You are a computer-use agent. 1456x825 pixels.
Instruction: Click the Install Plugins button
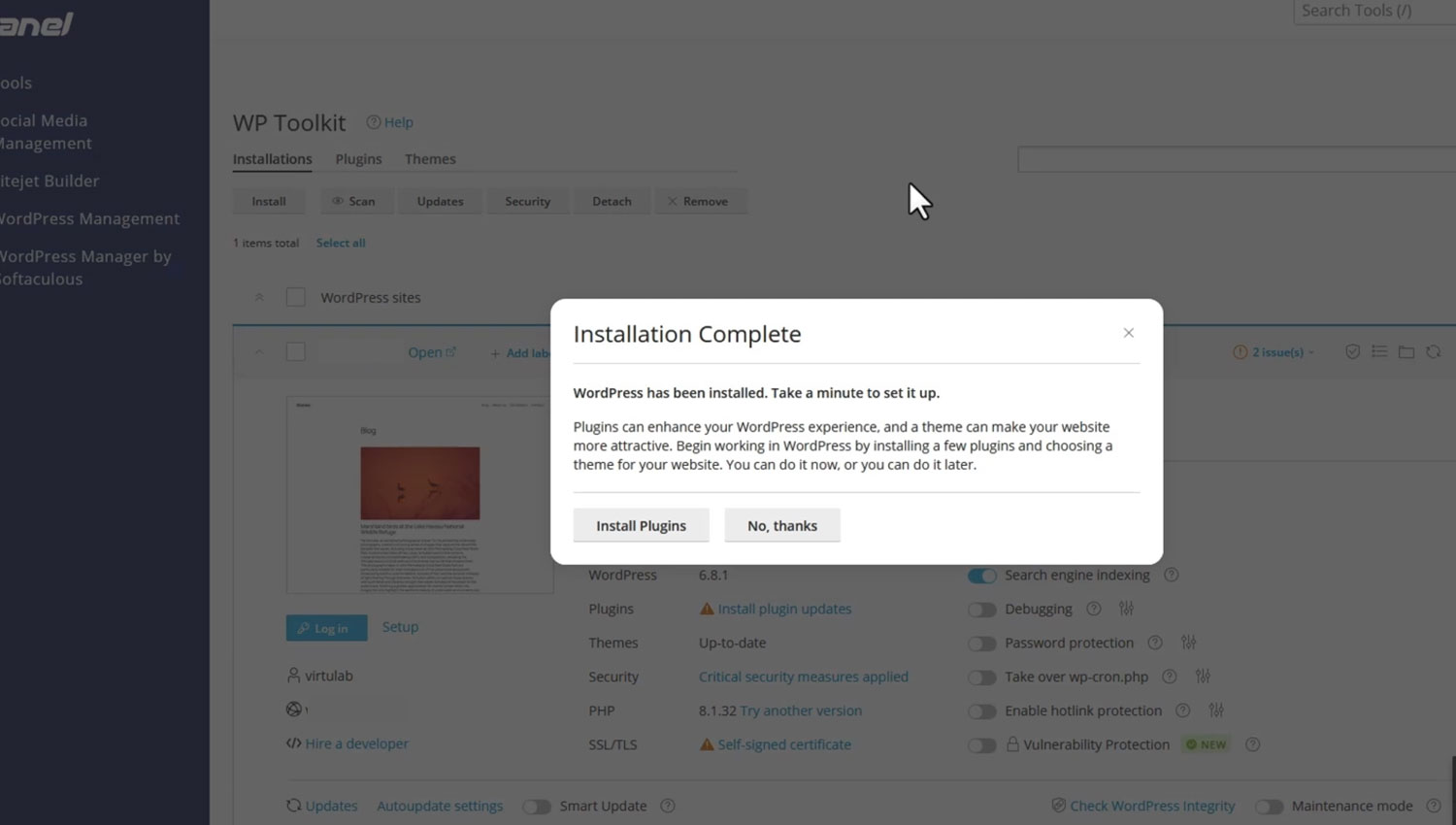(641, 525)
